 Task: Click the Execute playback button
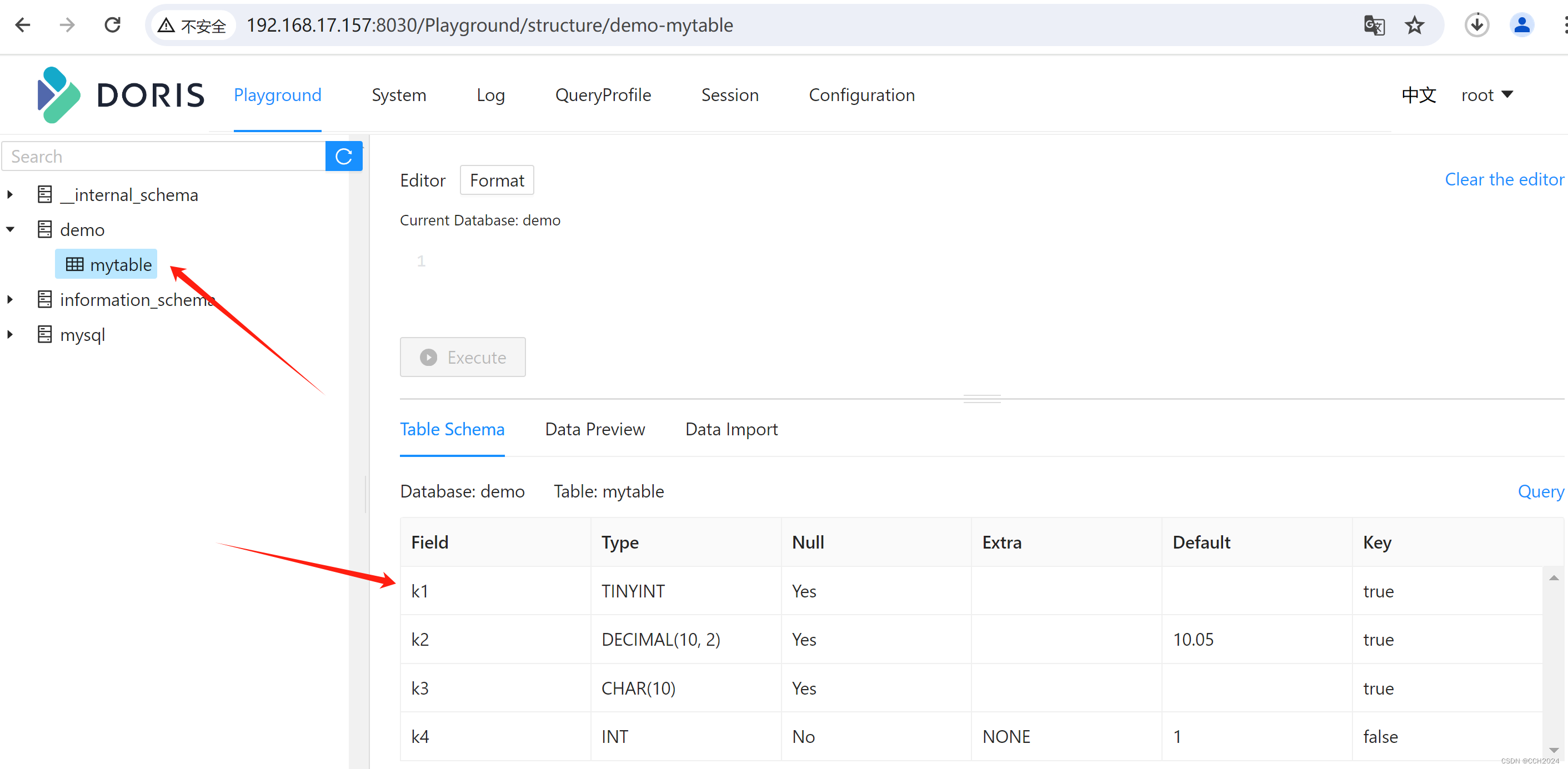click(x=462, y=357)
